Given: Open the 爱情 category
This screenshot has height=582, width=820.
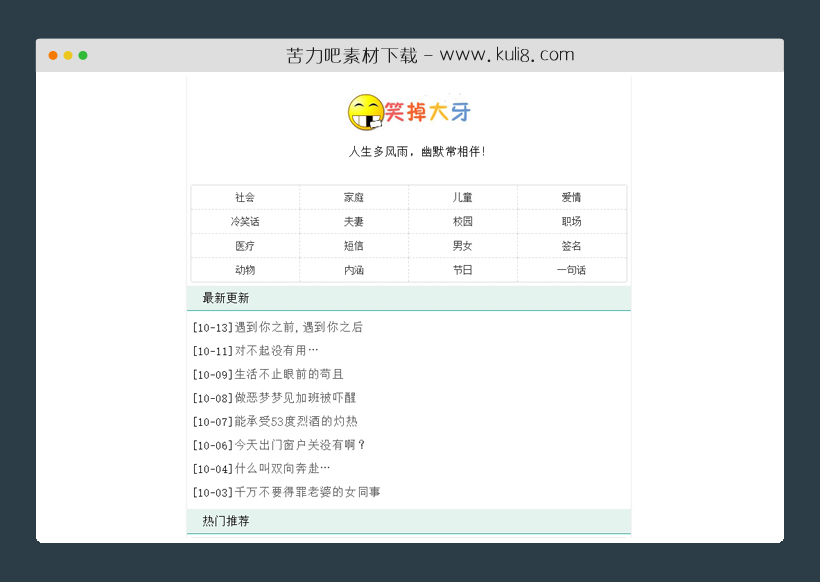Looking at the screenshot, I should [x=571, y=197].
